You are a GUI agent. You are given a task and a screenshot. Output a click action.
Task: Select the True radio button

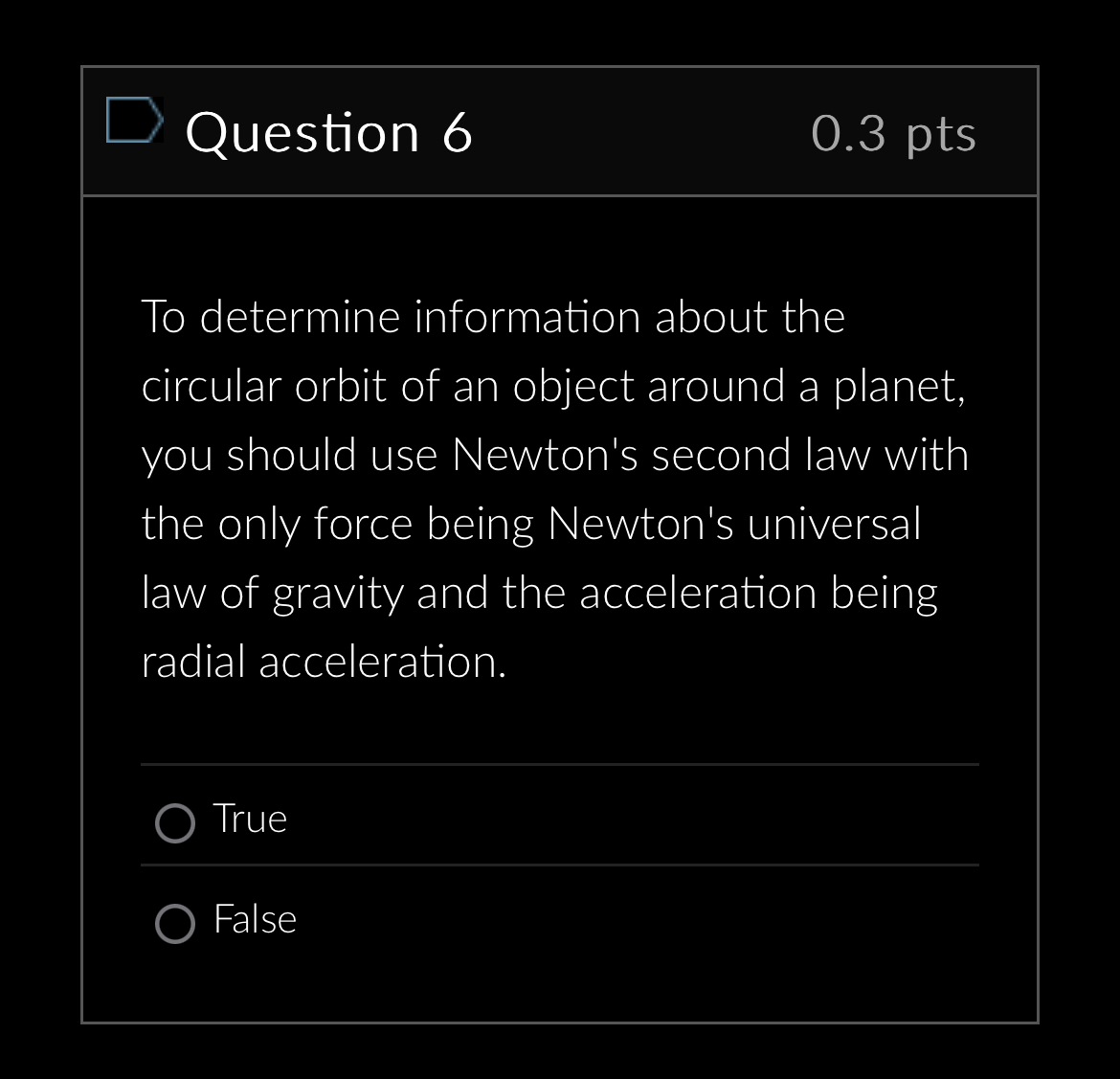[174, 822]
